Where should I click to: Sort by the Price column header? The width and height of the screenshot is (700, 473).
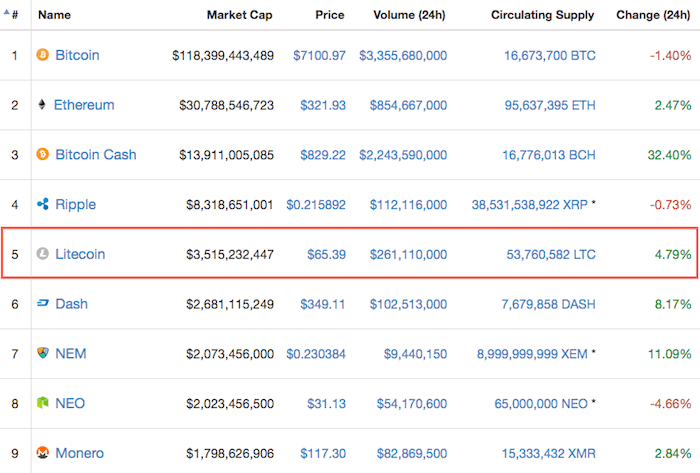pos(330,15)
